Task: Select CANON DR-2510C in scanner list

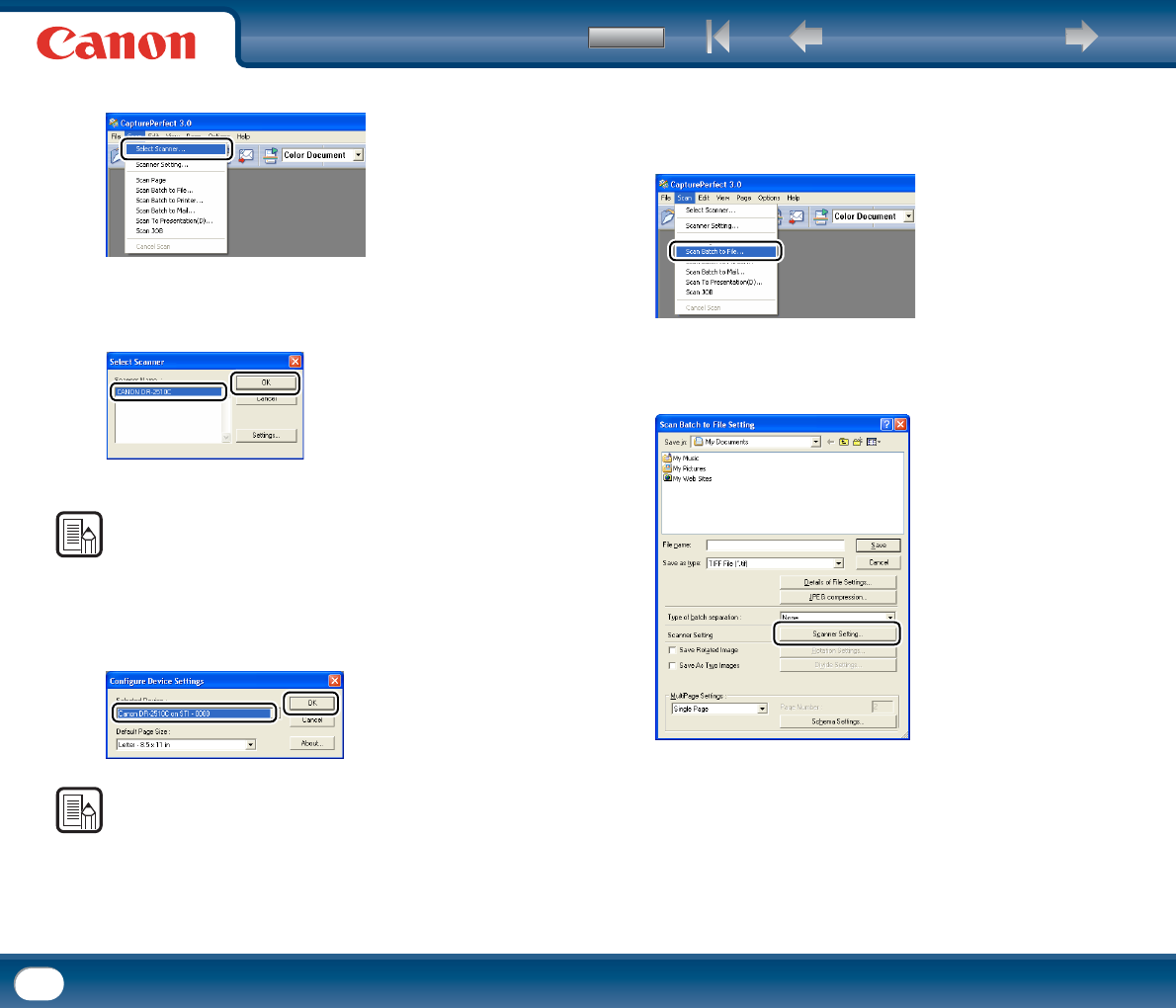Action: point(168,391)
